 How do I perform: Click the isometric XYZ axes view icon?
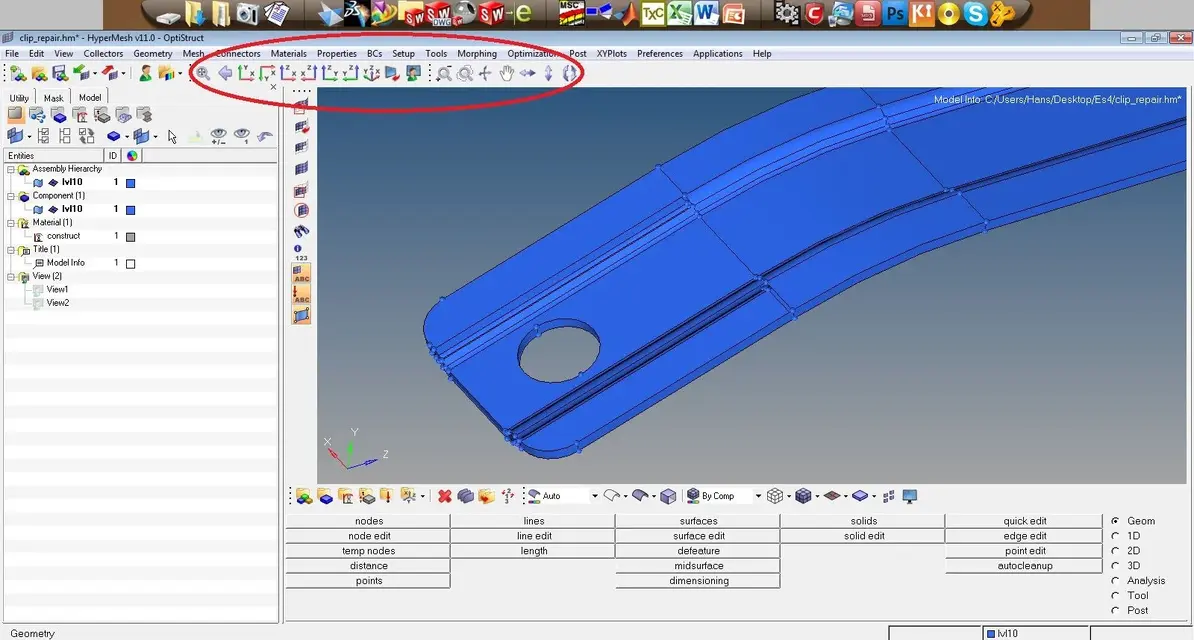coord(371,73)
